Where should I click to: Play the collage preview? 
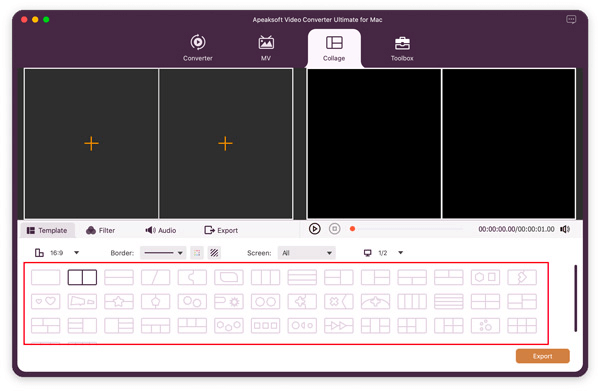pos(315,229)
